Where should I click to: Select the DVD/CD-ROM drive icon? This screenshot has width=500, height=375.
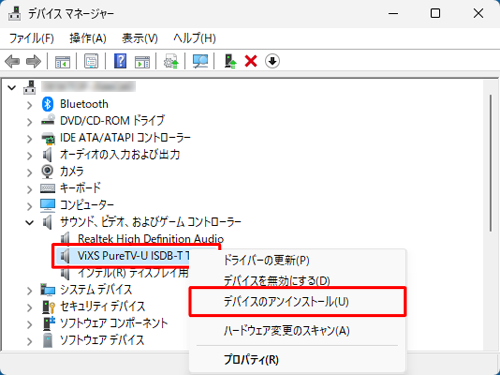coord(48,120)
